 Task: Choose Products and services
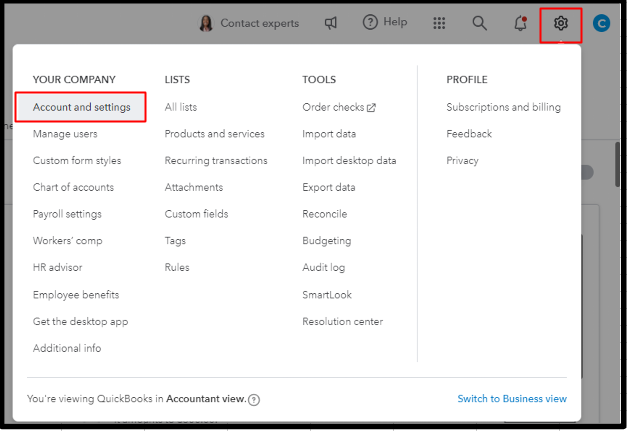214,134
